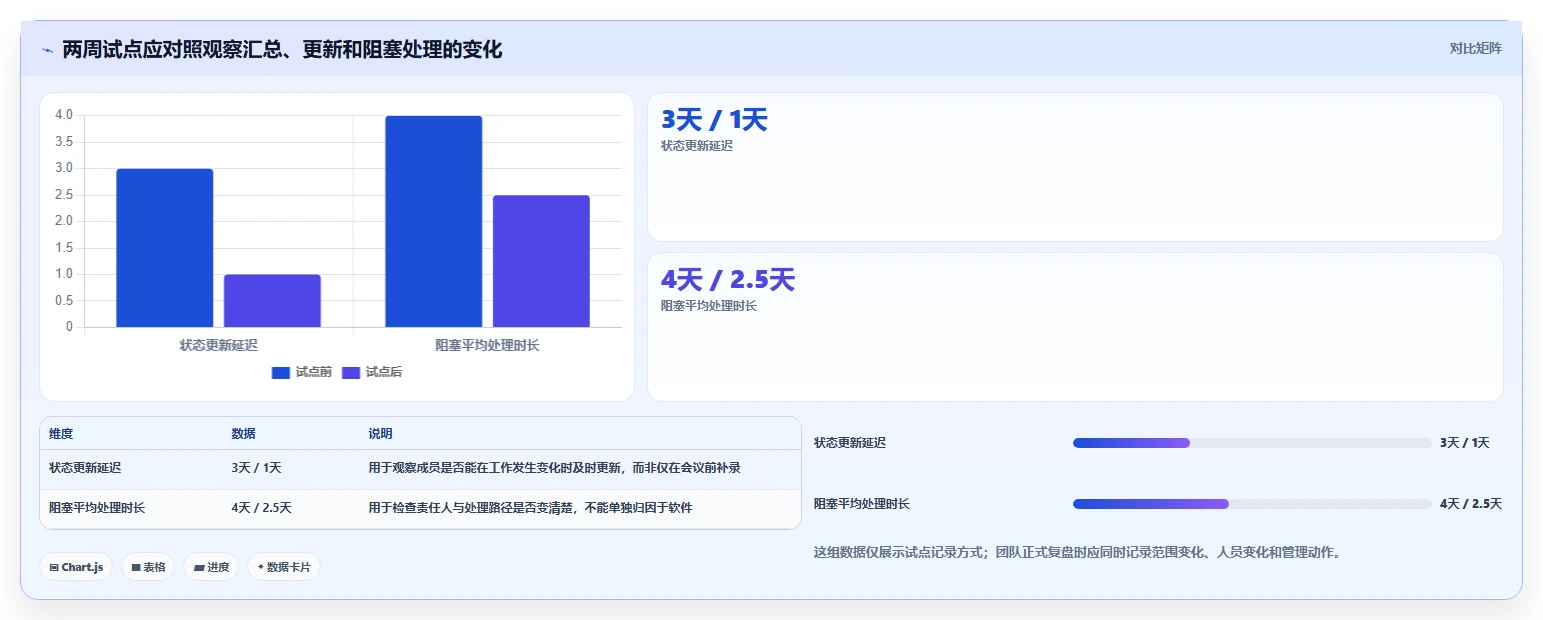This screenshot has width=1543, height=620.
Task: Click the 说明 column header
Action: pyautogui.click(x=380, y=434)
